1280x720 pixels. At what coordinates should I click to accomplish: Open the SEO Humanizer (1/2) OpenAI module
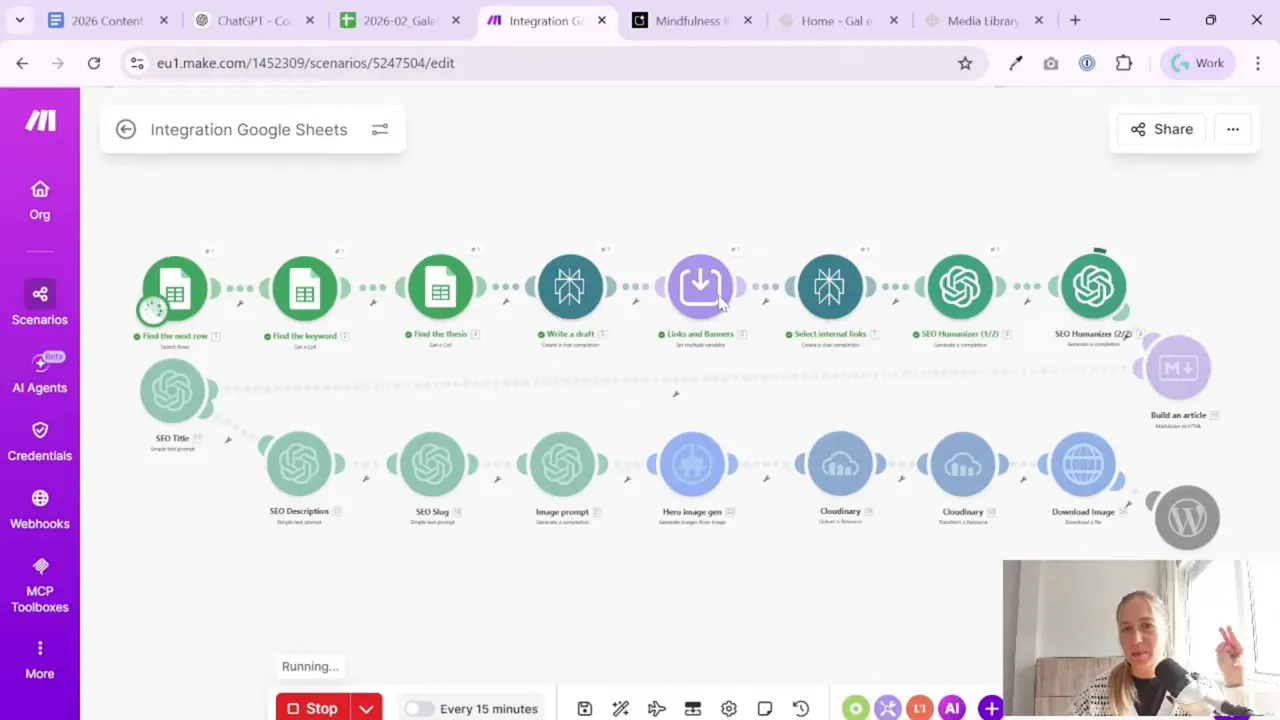click(x=960, y=288)
